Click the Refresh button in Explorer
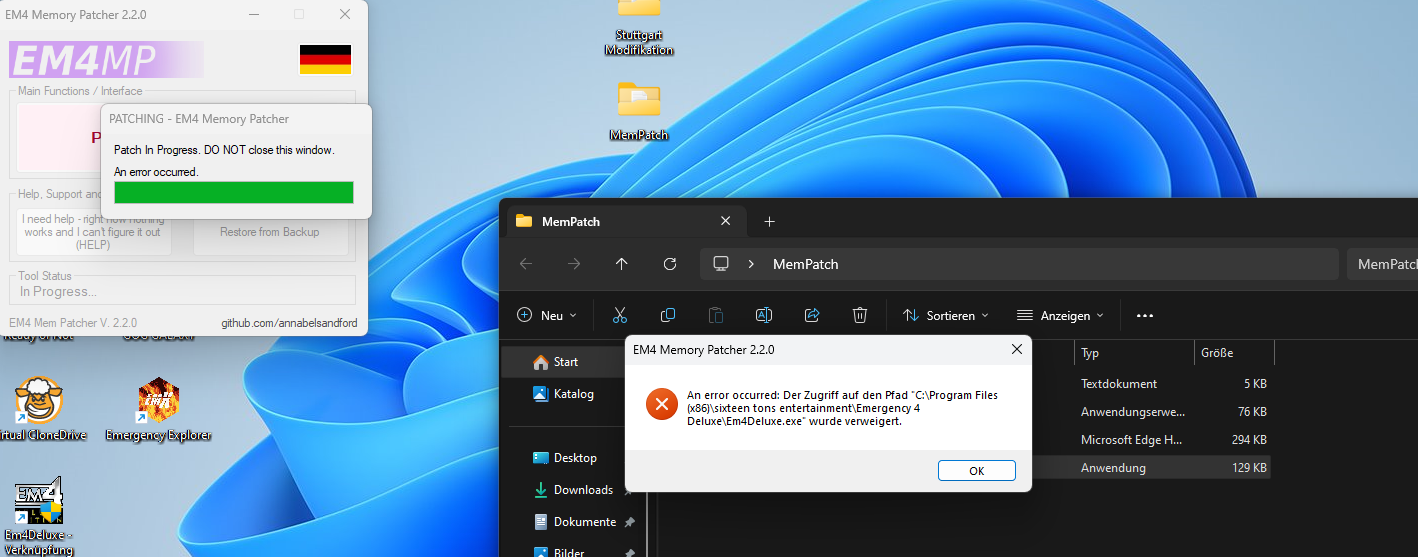This screenshot has height=557, width=1418. click(x=670, y=264)
